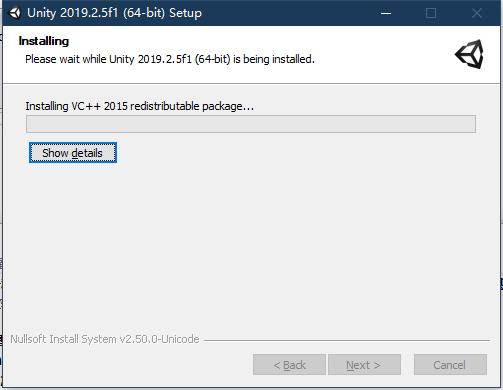Click the Unity logo in title bar
The image size is (503, 390).
14,13
